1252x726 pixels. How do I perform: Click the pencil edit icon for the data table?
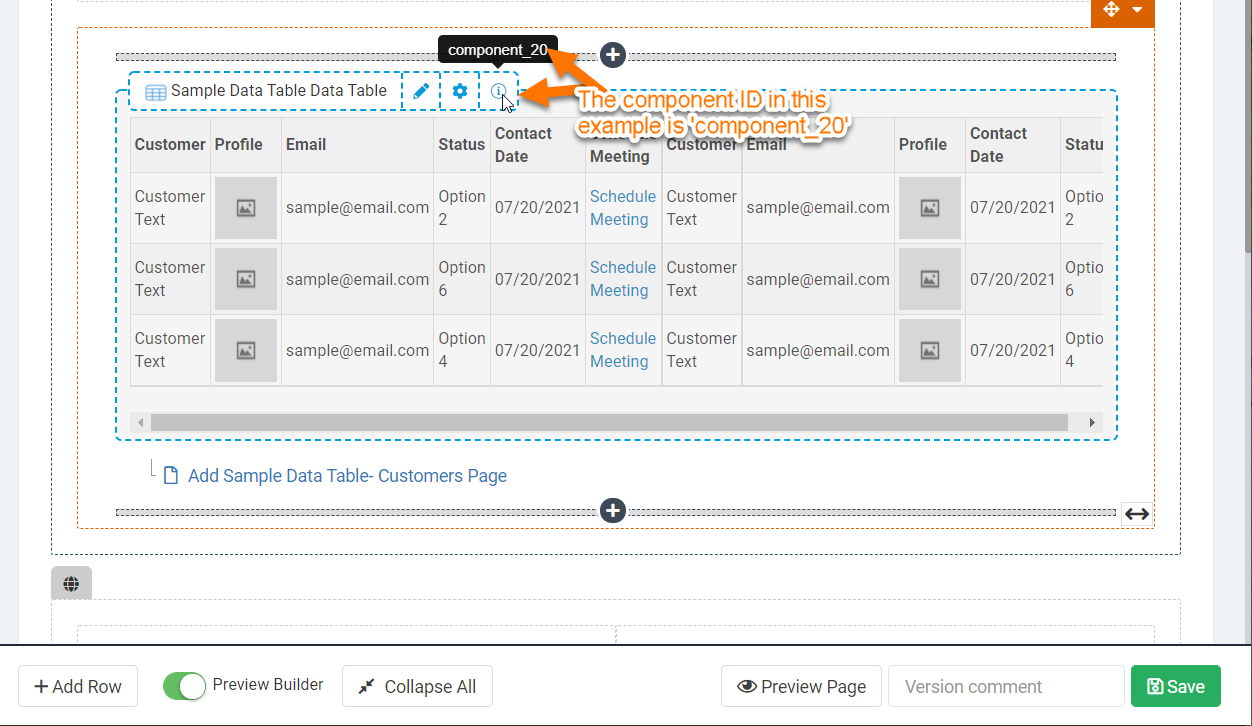pyautogui.click(x=421, y=91)
